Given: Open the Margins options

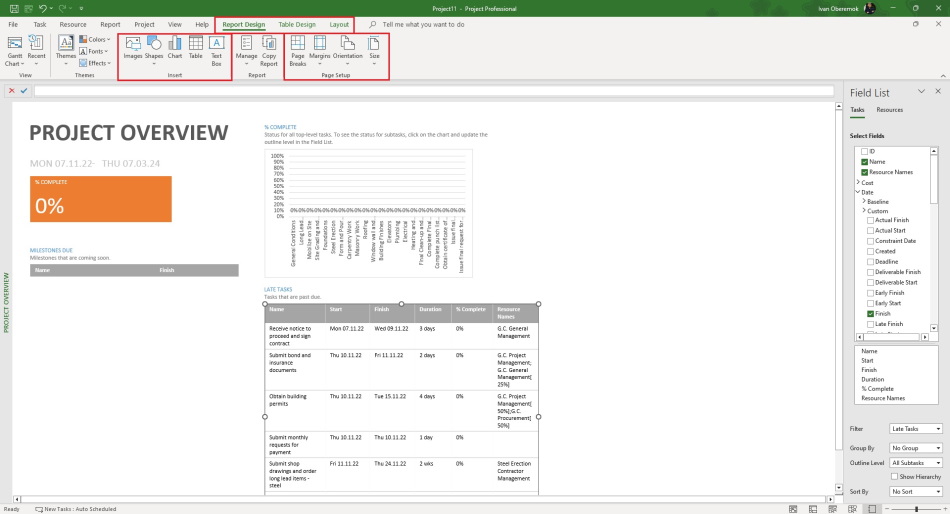Looking at the screenshot, I should [x=319, y=52].
